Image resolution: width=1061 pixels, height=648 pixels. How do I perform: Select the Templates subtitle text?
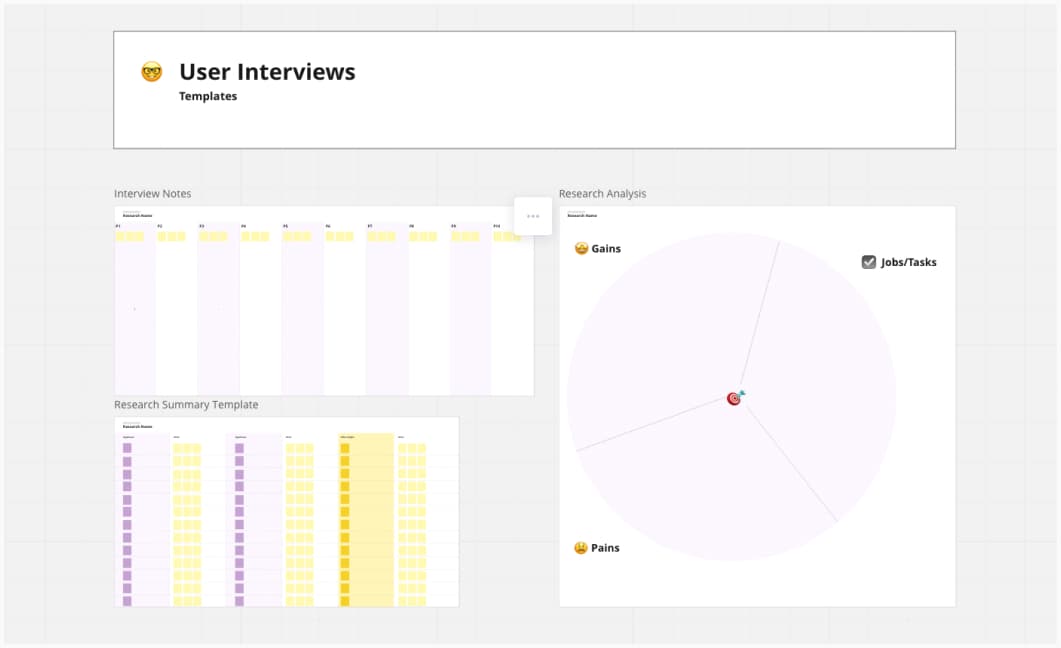(x=208, y=97)
